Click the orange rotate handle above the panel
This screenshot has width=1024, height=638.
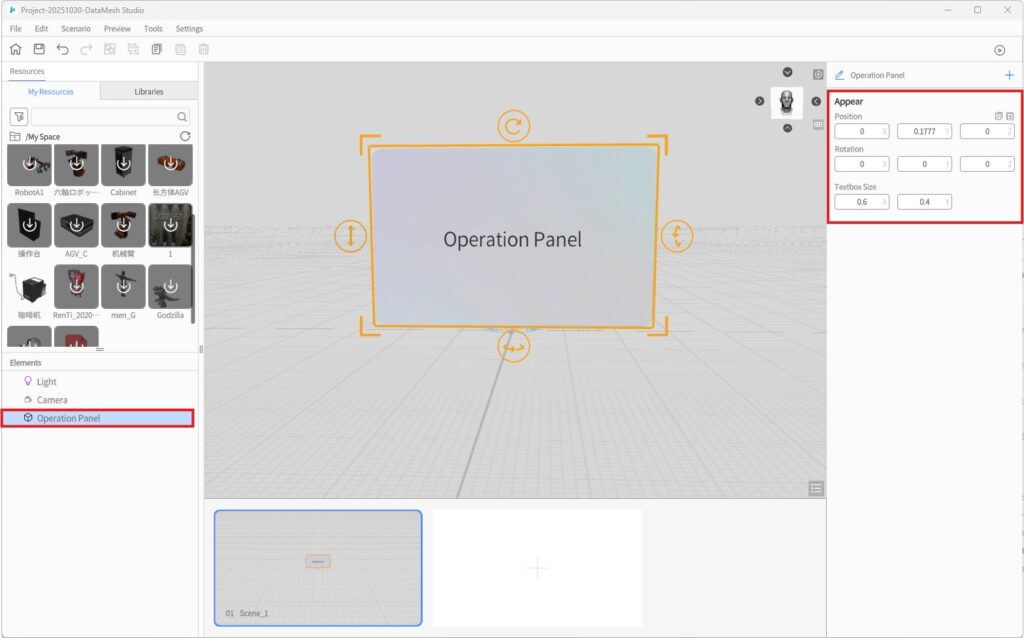tap(513, 127)
